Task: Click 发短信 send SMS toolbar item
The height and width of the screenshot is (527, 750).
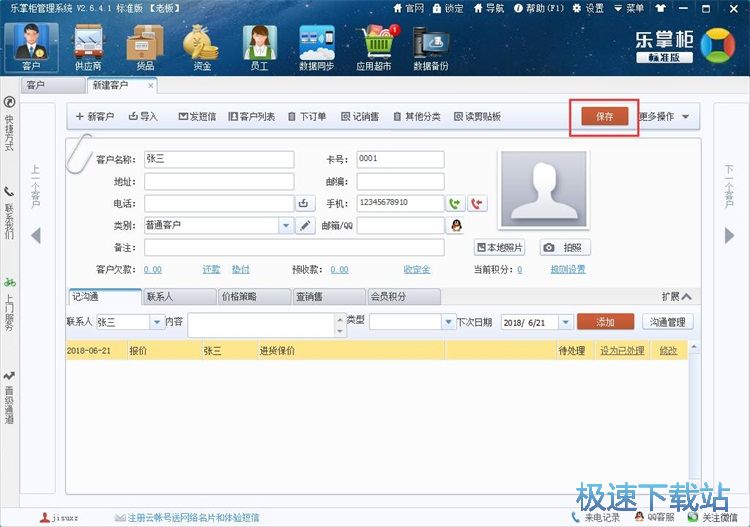Action: [197, 116]
